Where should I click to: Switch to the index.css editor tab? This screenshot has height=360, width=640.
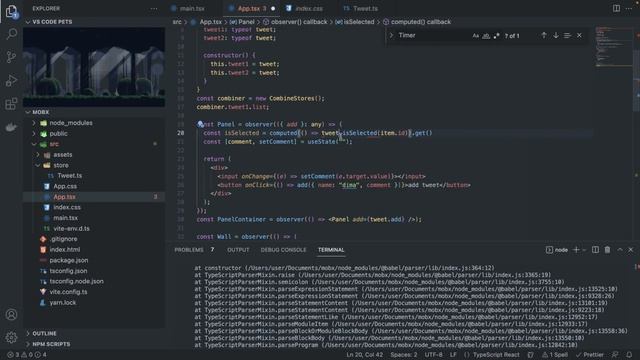309,9
